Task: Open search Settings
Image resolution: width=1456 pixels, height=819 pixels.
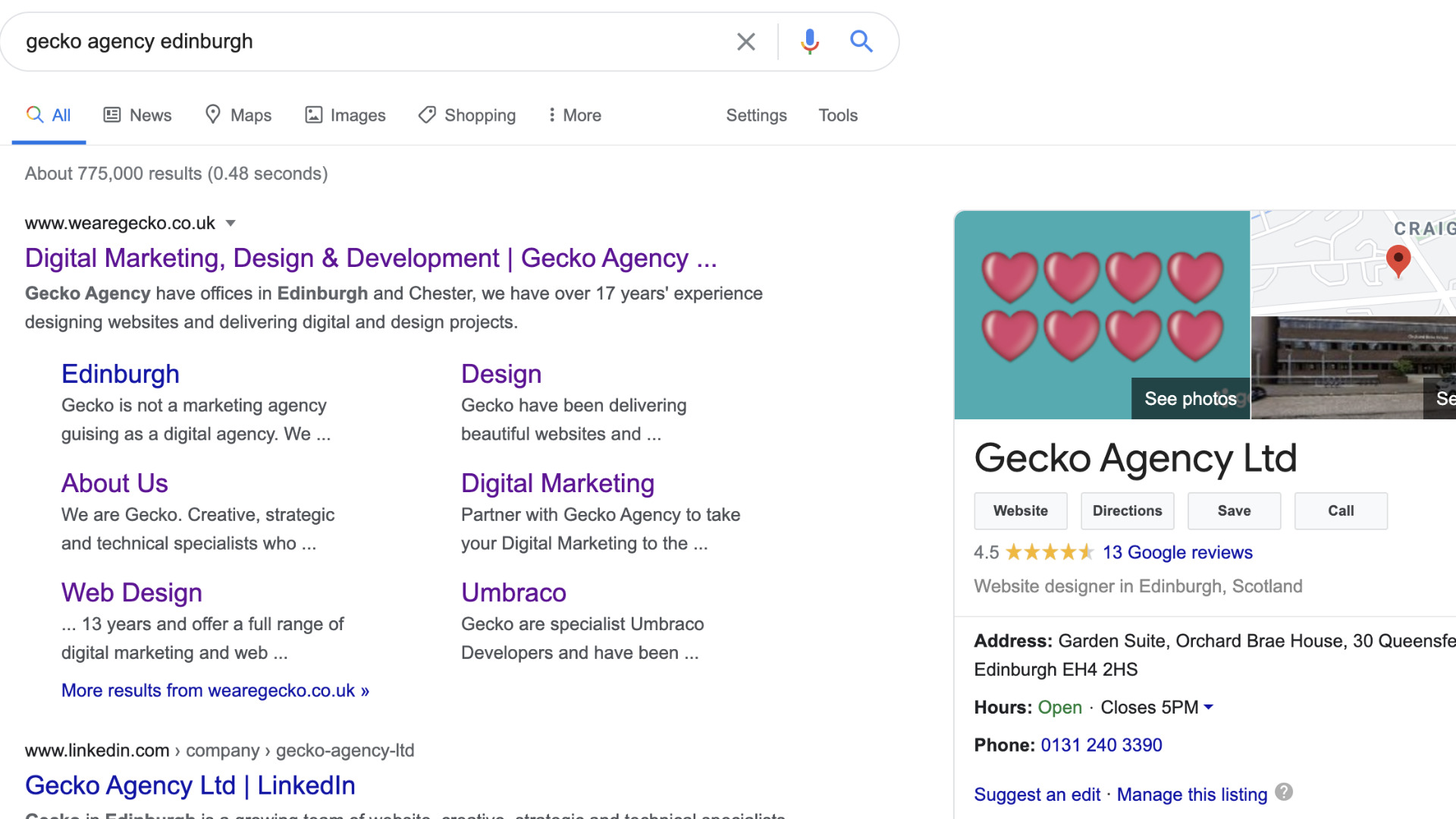Action: [756, 115]
